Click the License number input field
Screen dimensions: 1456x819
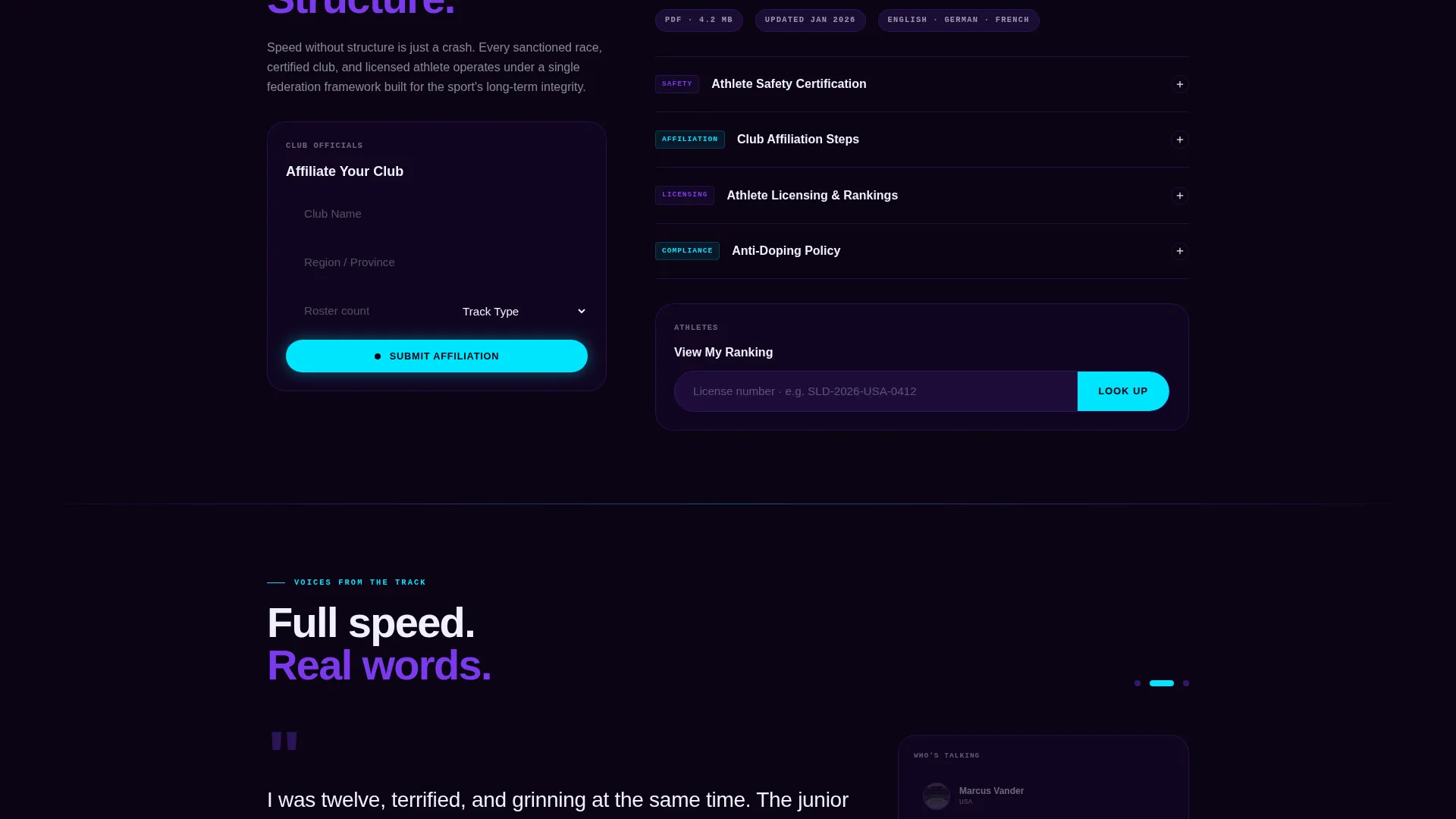tap(876, 391)
